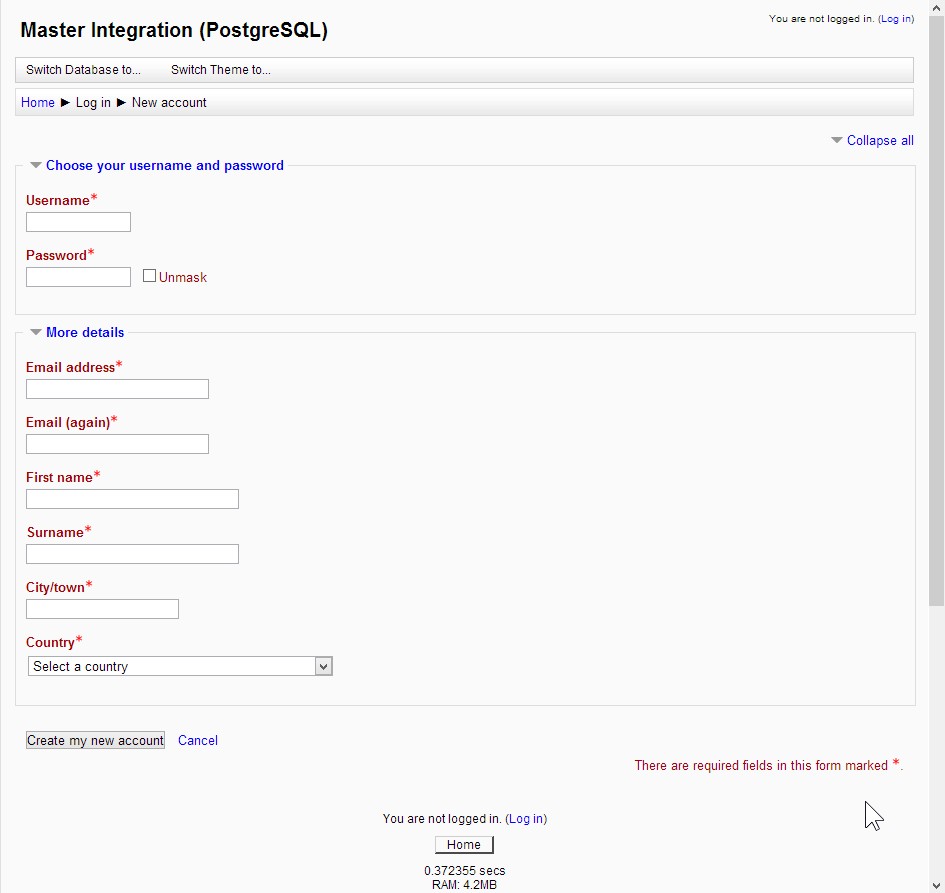Collapse the More details section
The image size is (945, 893).
tap(85, 333)
